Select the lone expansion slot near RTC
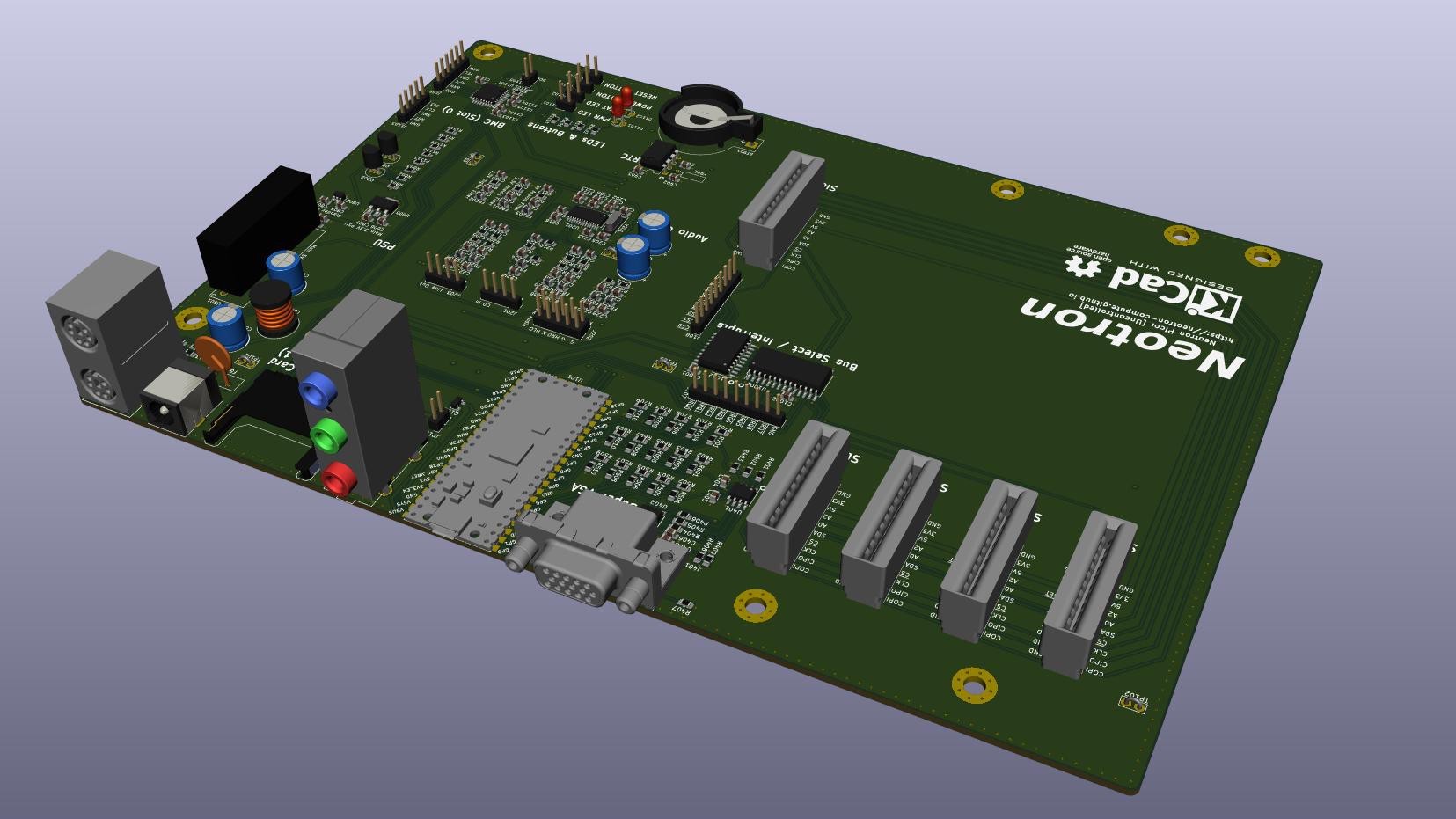The image size is (1456, 819). coord(780,209)
